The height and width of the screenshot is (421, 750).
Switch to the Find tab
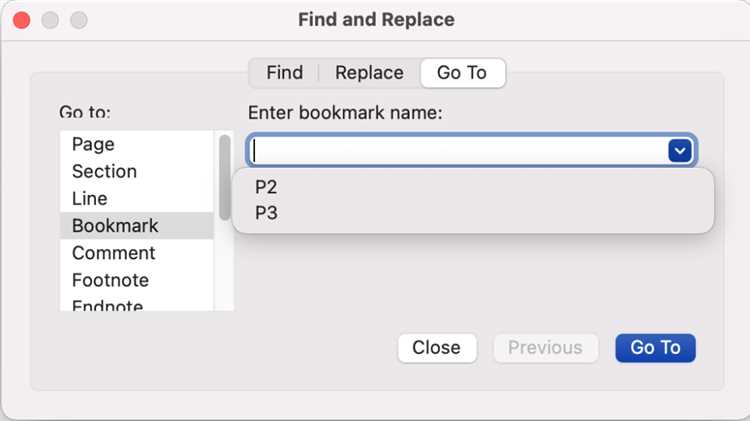(284, 73)
